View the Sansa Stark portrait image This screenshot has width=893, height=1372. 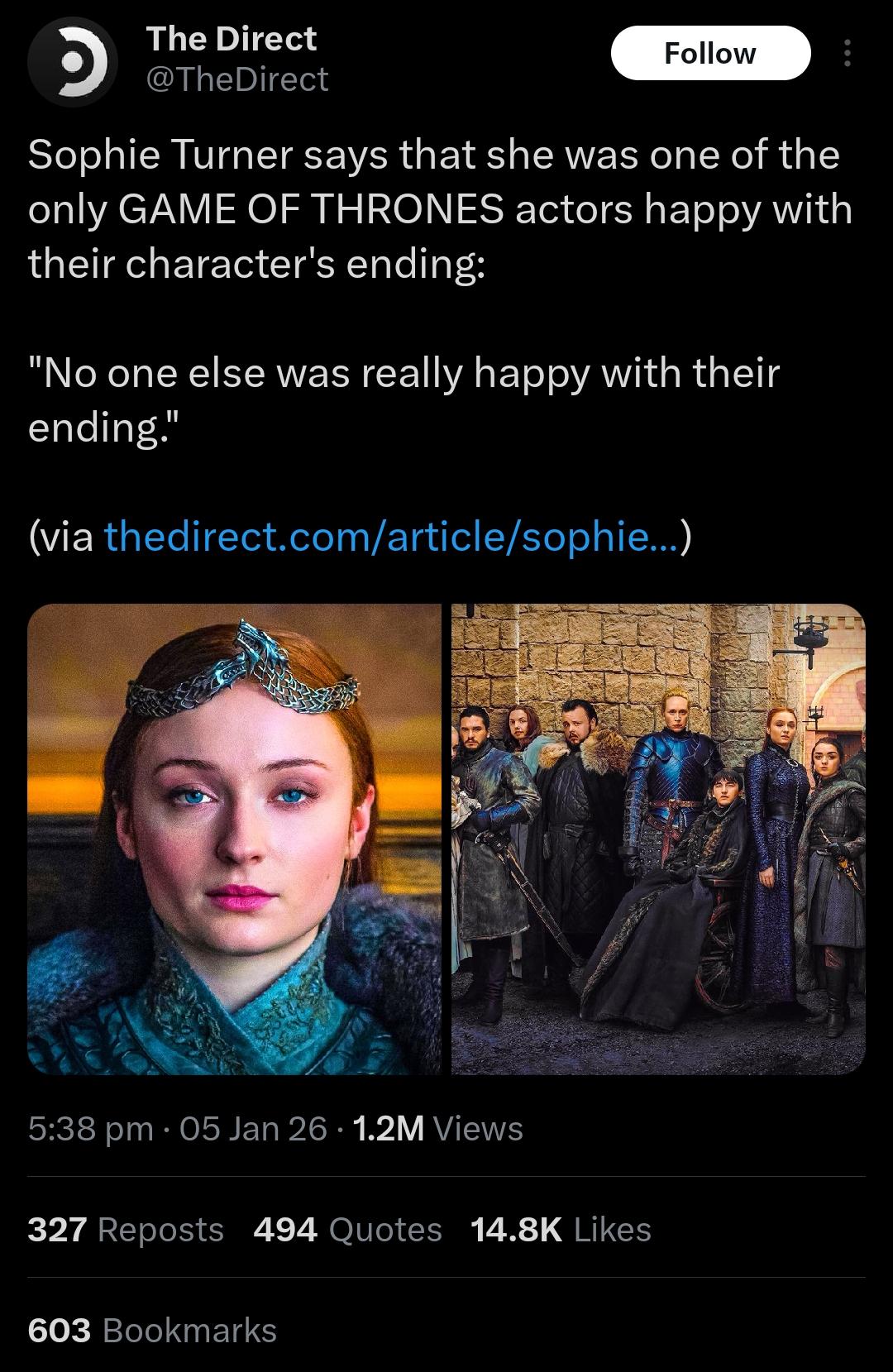coord(234,839)
